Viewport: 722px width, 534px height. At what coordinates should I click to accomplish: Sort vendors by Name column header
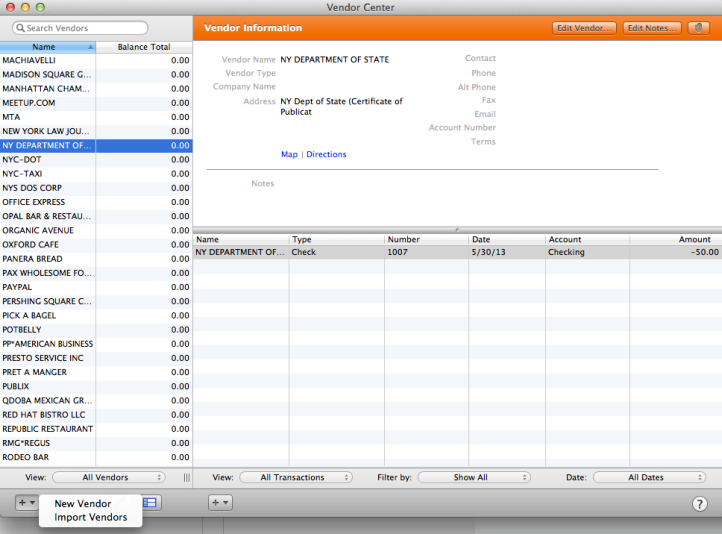point(48,47)
